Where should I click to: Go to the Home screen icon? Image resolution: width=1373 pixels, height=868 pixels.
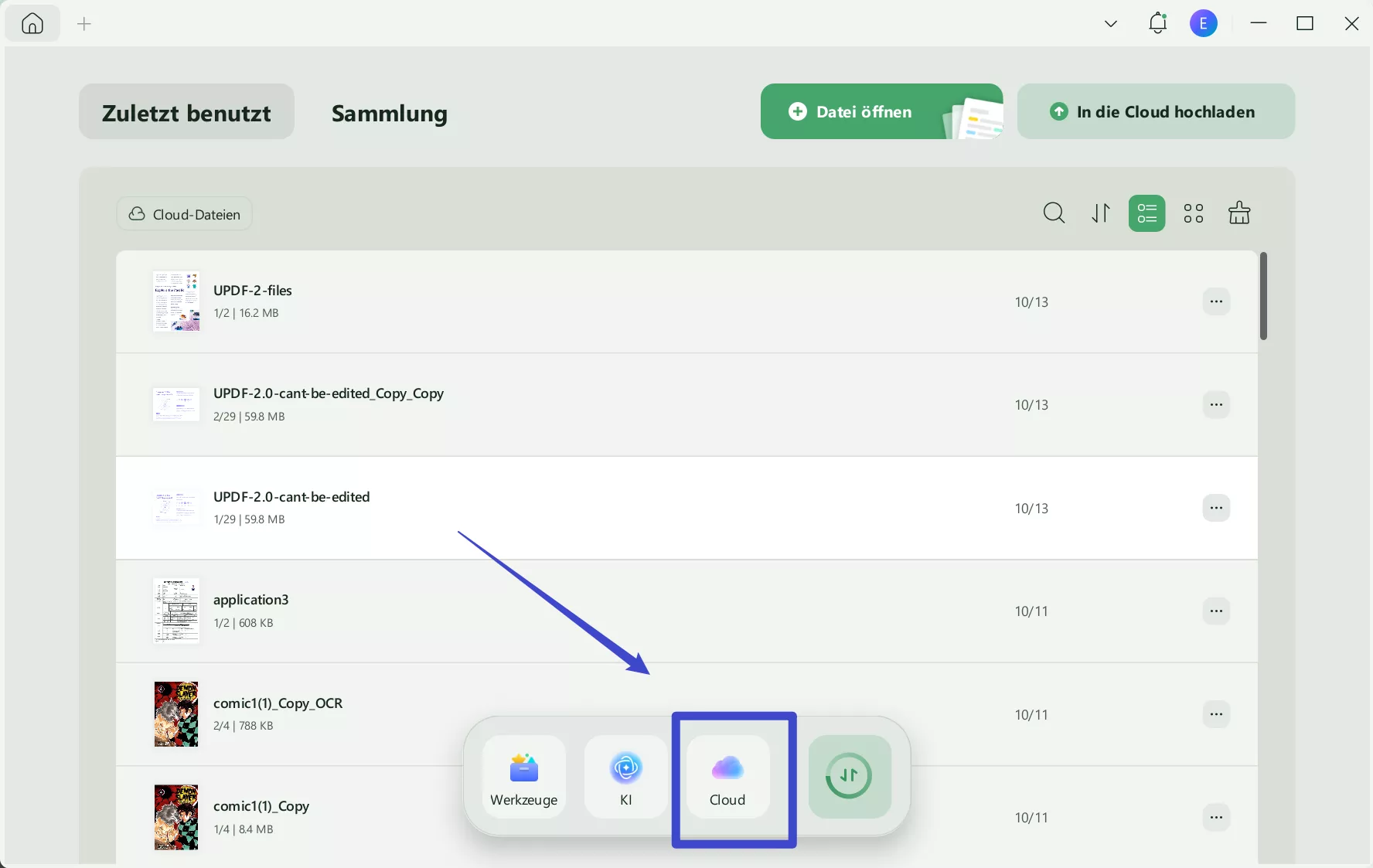[x=32, y=23]
